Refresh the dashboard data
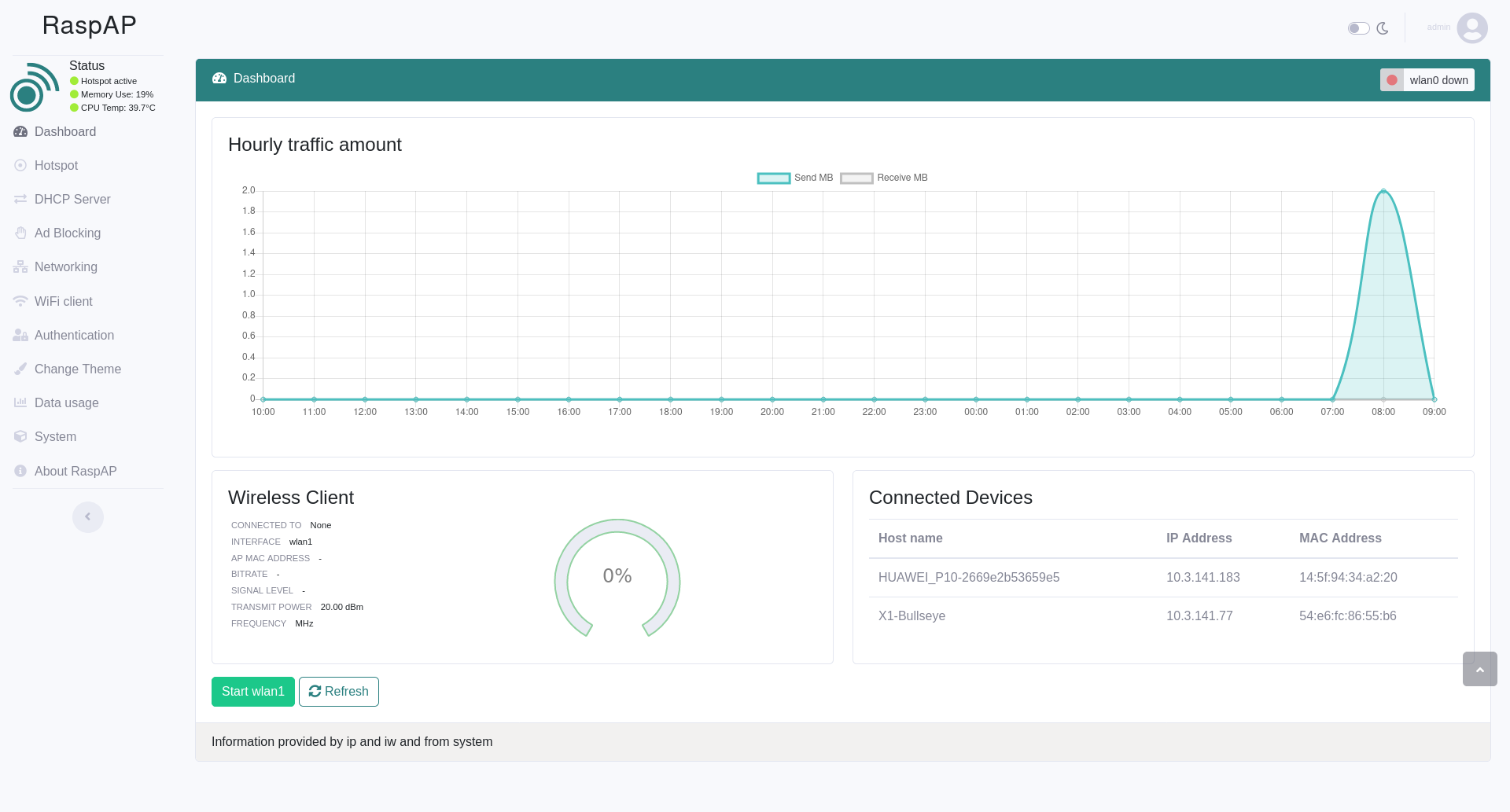The width and height of the screenshot is (1510, 812). click(338, 691)
